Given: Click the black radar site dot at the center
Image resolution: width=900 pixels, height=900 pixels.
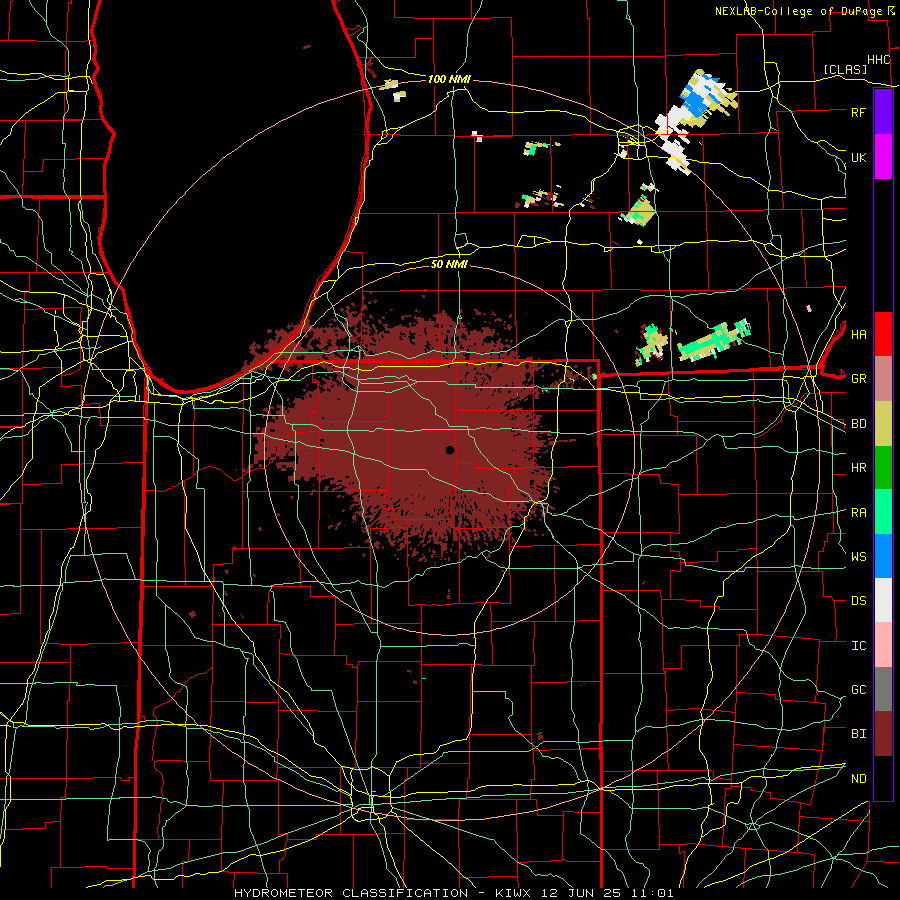Looking at the screenshot, I should (450, 450).
